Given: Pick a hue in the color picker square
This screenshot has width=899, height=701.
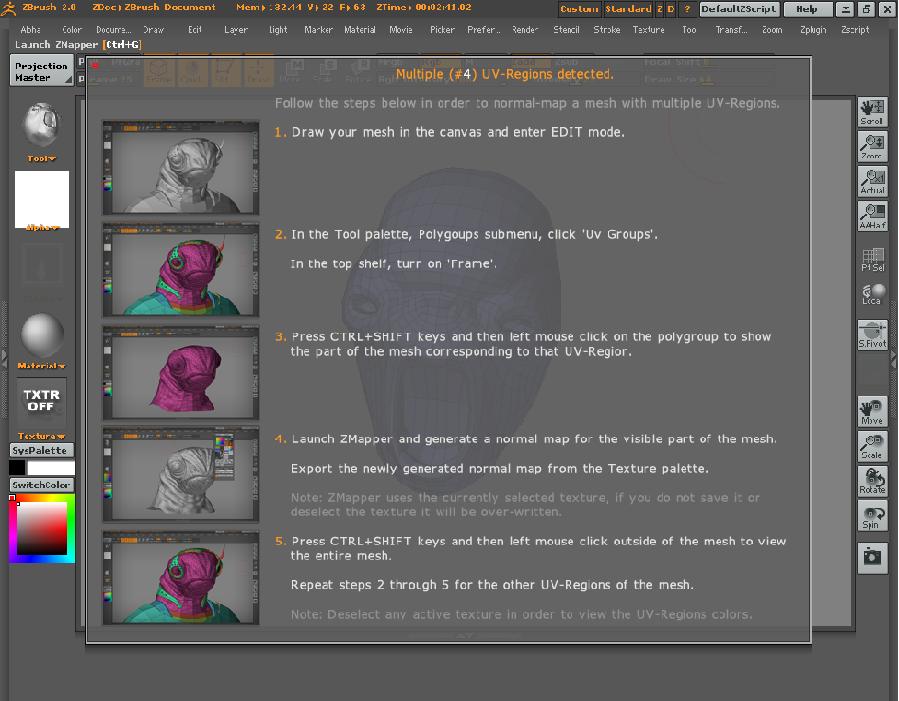Looking at the screenshot, I should 41,528.
